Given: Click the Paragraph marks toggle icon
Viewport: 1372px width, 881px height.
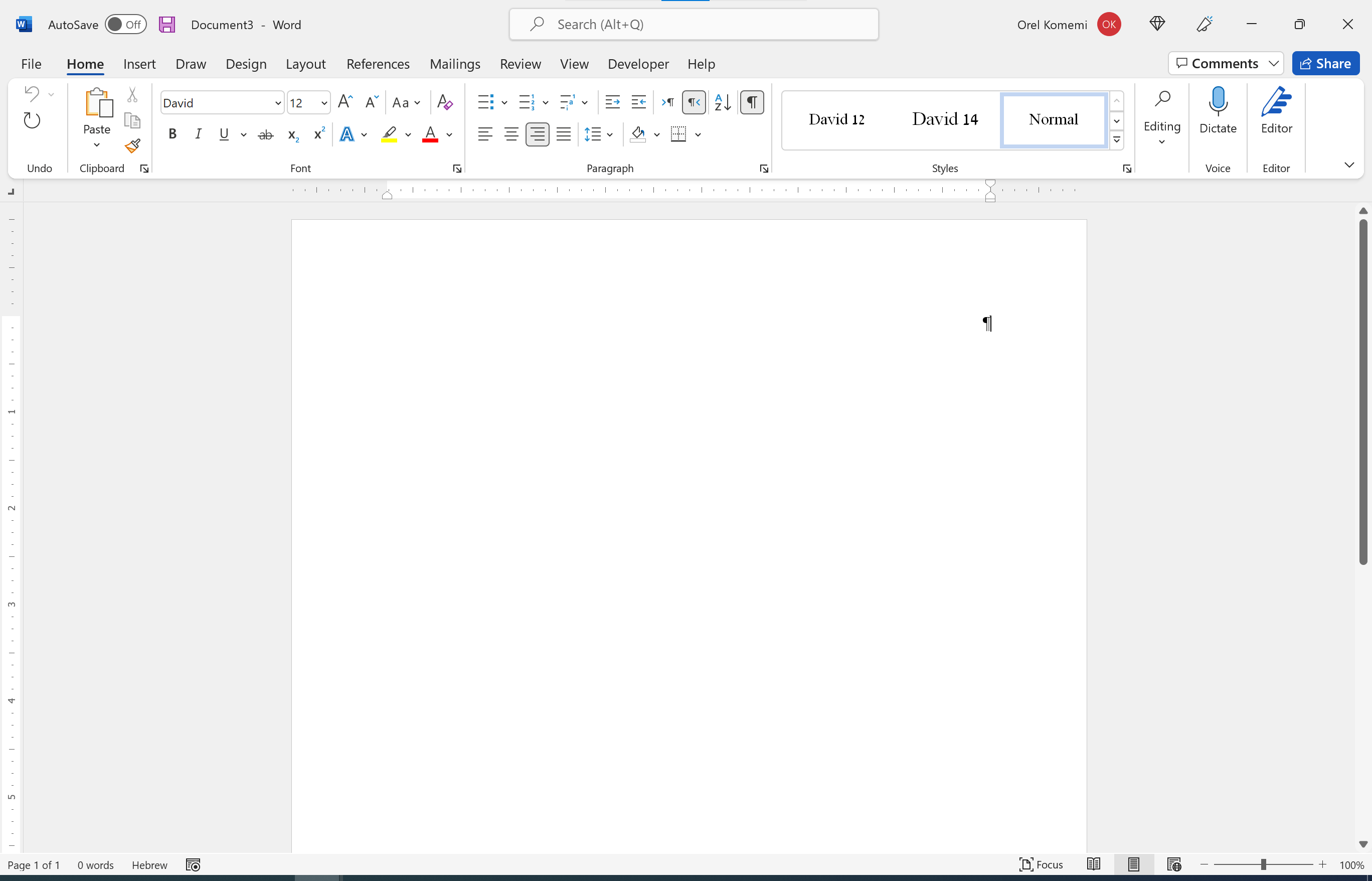Looking at the screenshot, I should click(752, 102).
